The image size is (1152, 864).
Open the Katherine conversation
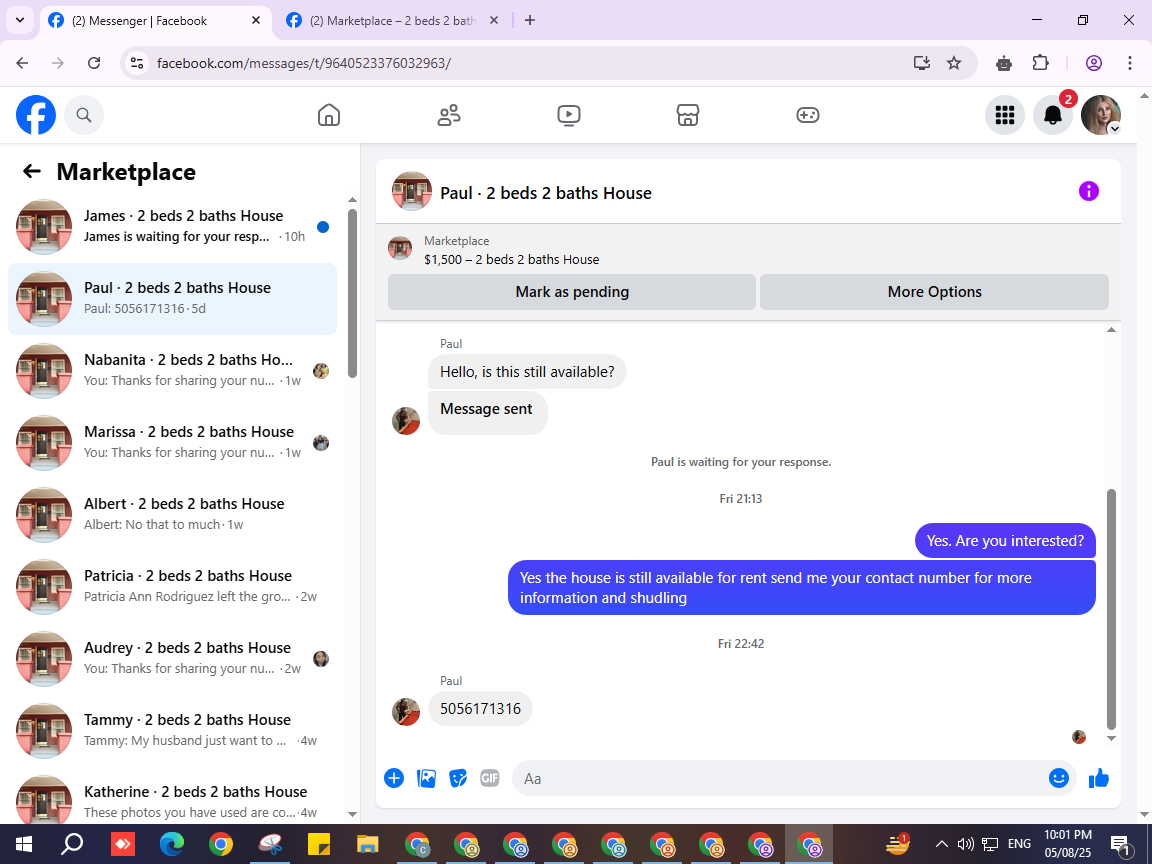172,799
